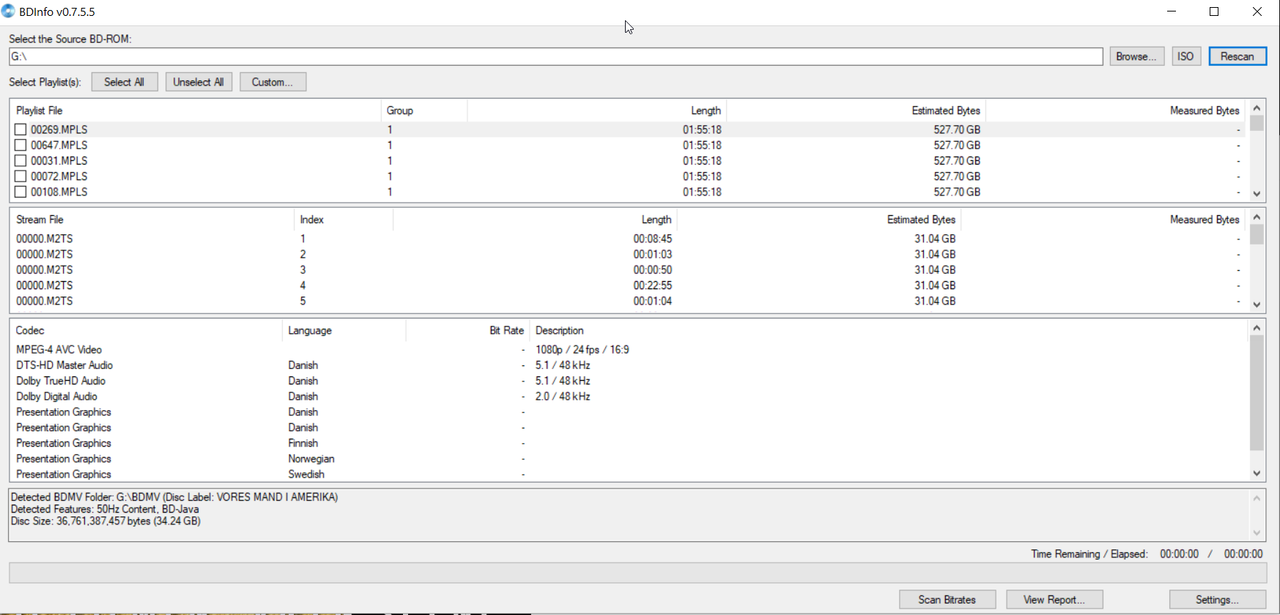
Task: Click Unselect All playlists
Action: click(198, 82)
